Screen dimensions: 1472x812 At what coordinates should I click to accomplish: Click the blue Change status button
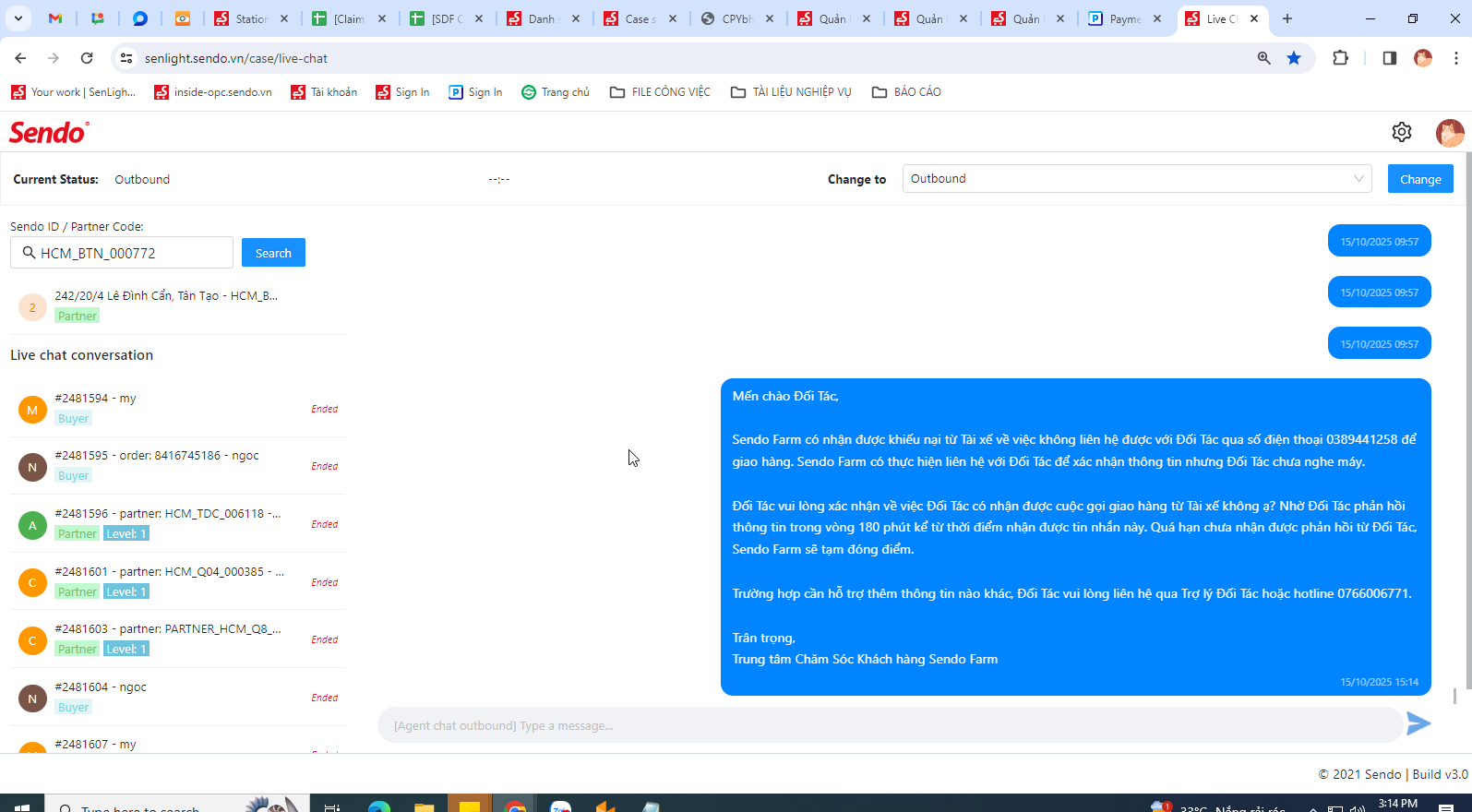1420,179
